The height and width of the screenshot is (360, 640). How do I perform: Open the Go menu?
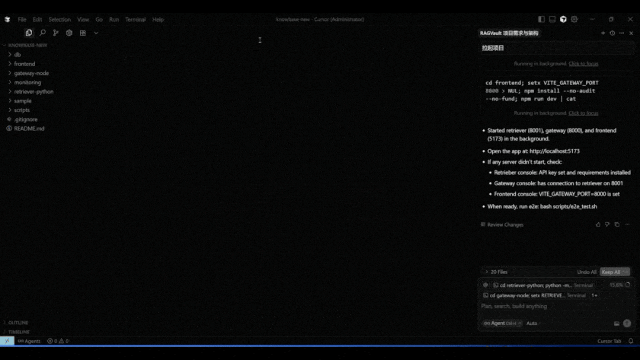99,19
